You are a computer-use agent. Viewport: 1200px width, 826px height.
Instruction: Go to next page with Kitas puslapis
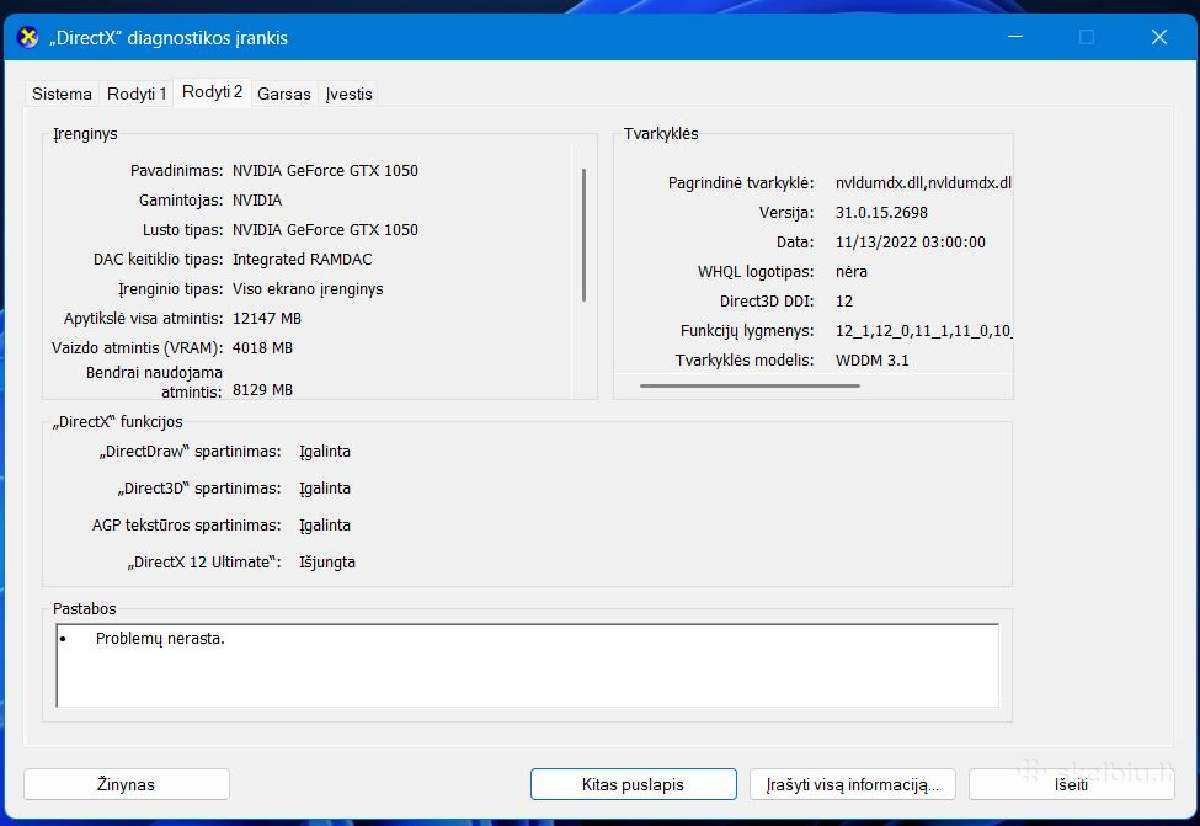click(x=633, y=784)
